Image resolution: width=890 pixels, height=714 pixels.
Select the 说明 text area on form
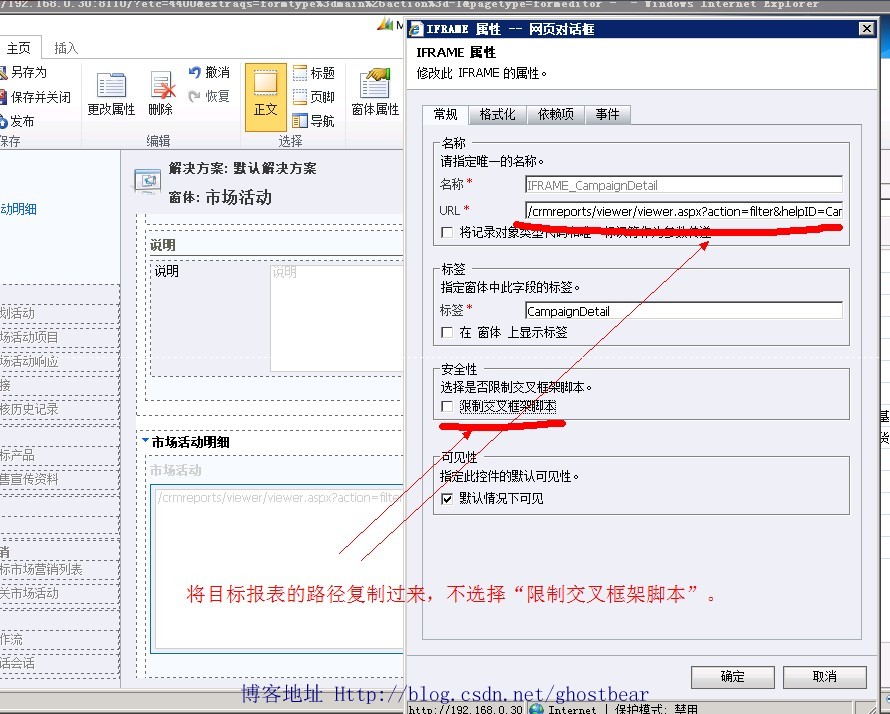click(x=336, y=318)
